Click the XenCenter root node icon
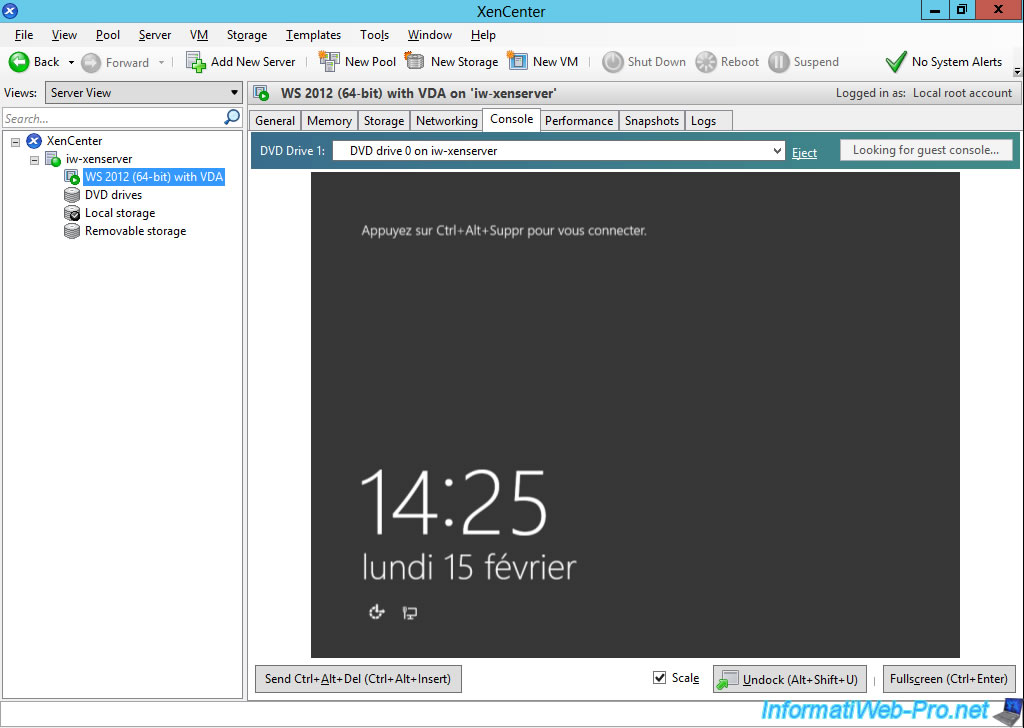The height and width of the screenshot is (728, 1024). pyautogui.click(x=34, y=140)
